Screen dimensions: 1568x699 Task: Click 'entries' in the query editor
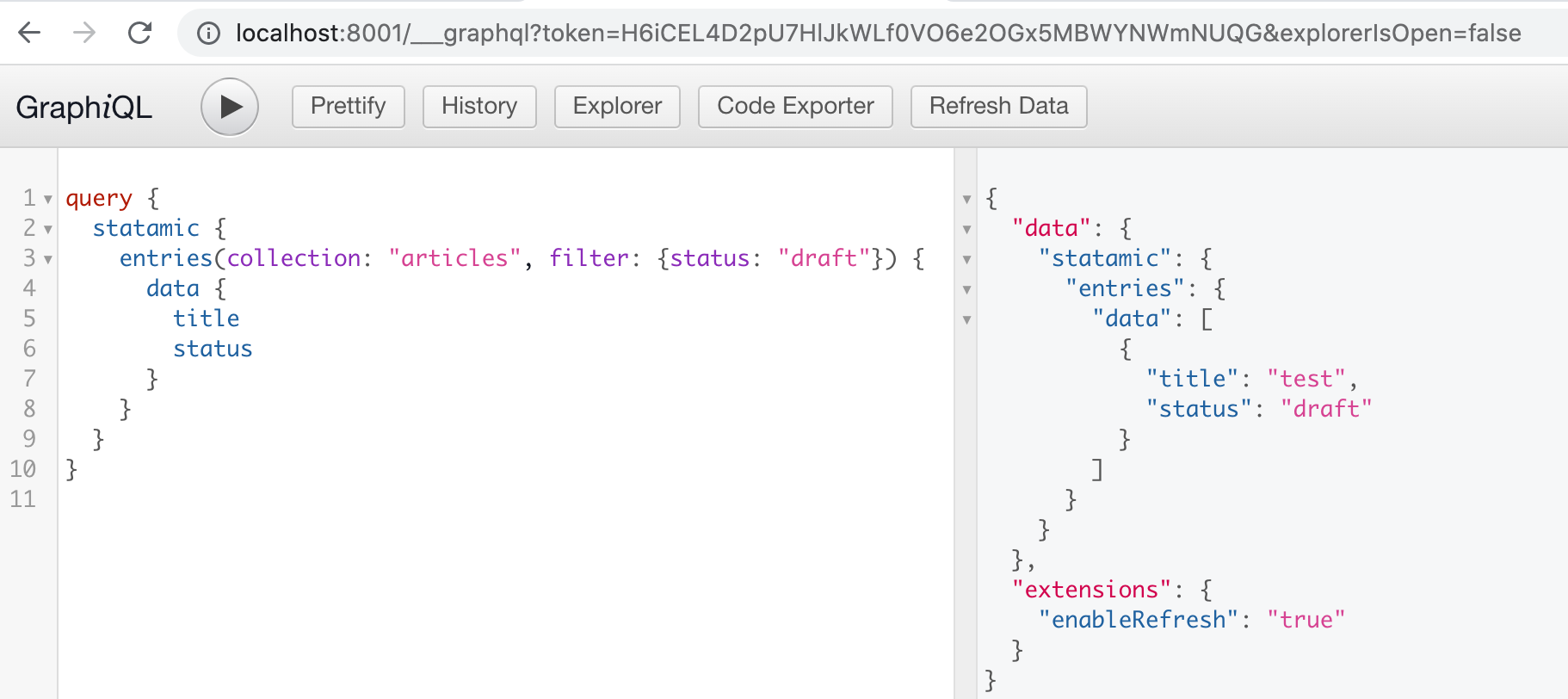pos(166,258)
